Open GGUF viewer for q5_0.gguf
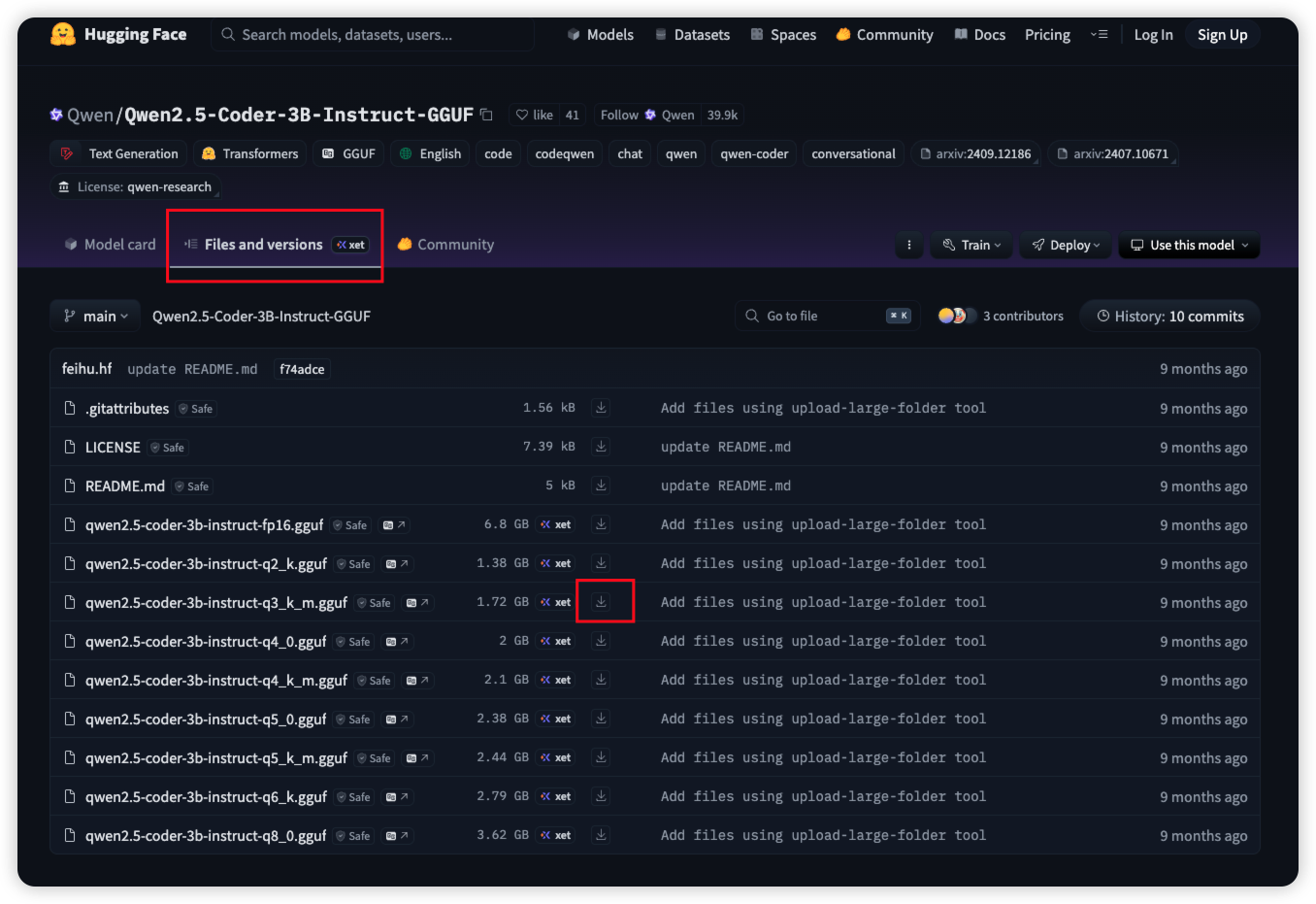Screen dimensions: 1316x904 coord(397,720)
